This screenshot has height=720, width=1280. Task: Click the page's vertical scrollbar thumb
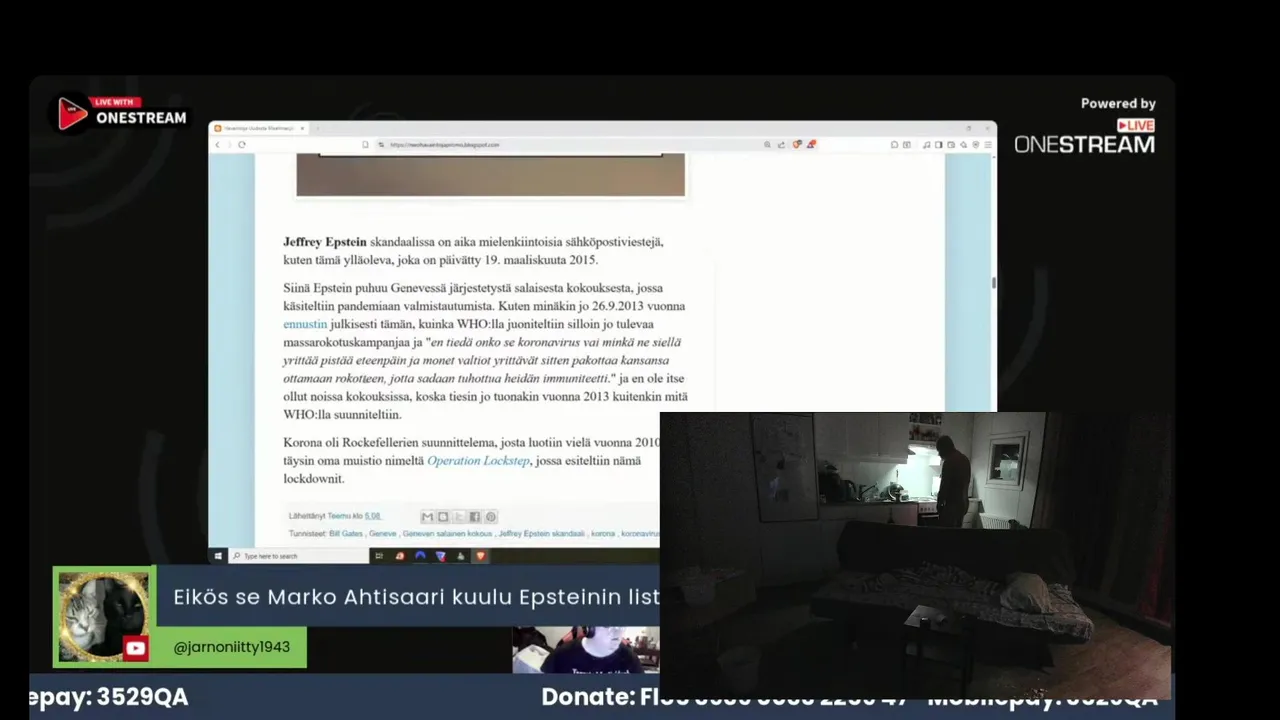(x=994, y=283)
